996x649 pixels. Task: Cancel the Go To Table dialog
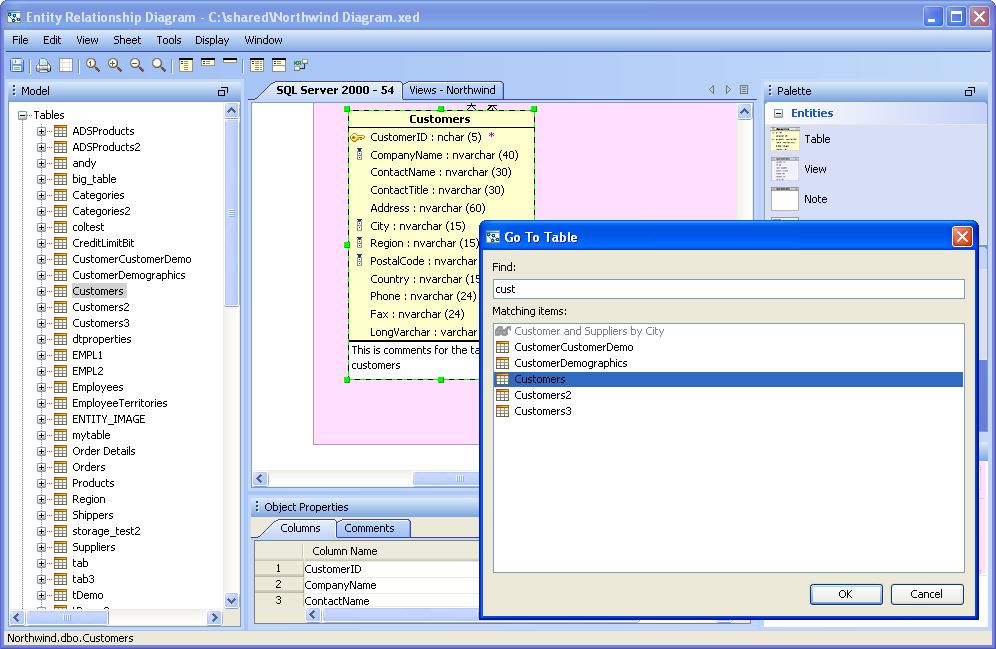(927, 594)
